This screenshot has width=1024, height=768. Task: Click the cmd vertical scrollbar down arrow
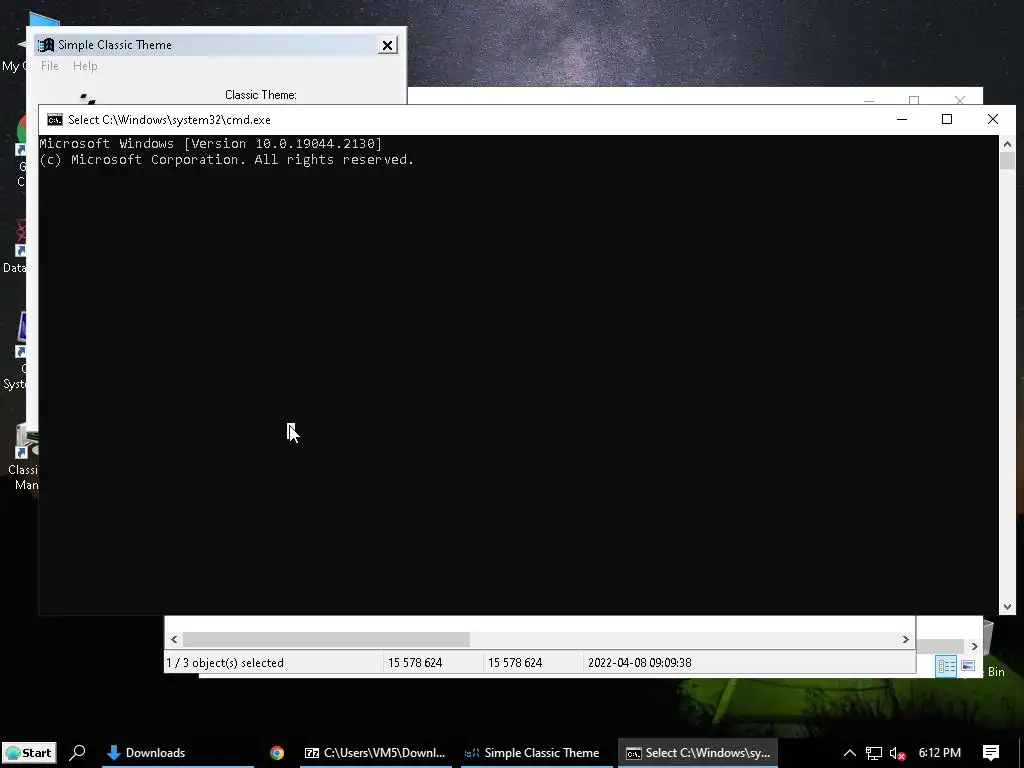tap(1007, 607)
